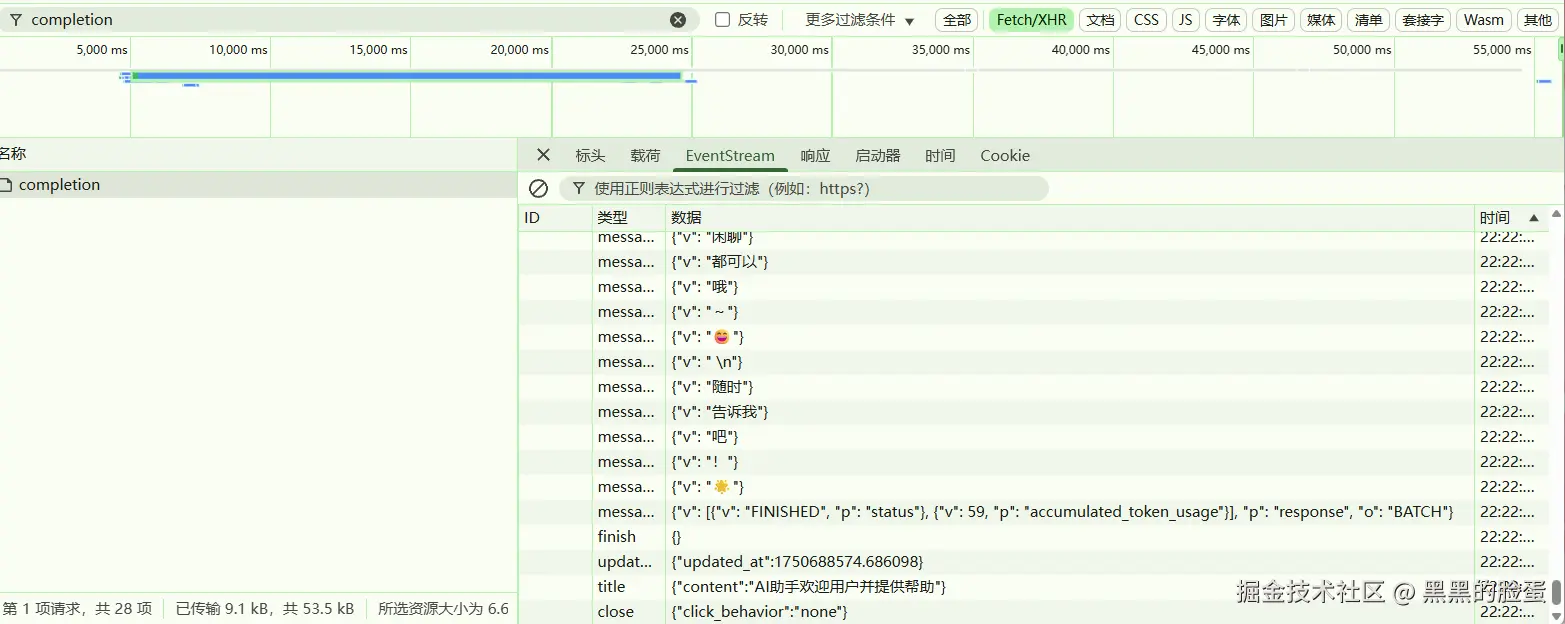1565x624 pixels.
Task: Select the title event row
Action: (x=1033, y=587)
